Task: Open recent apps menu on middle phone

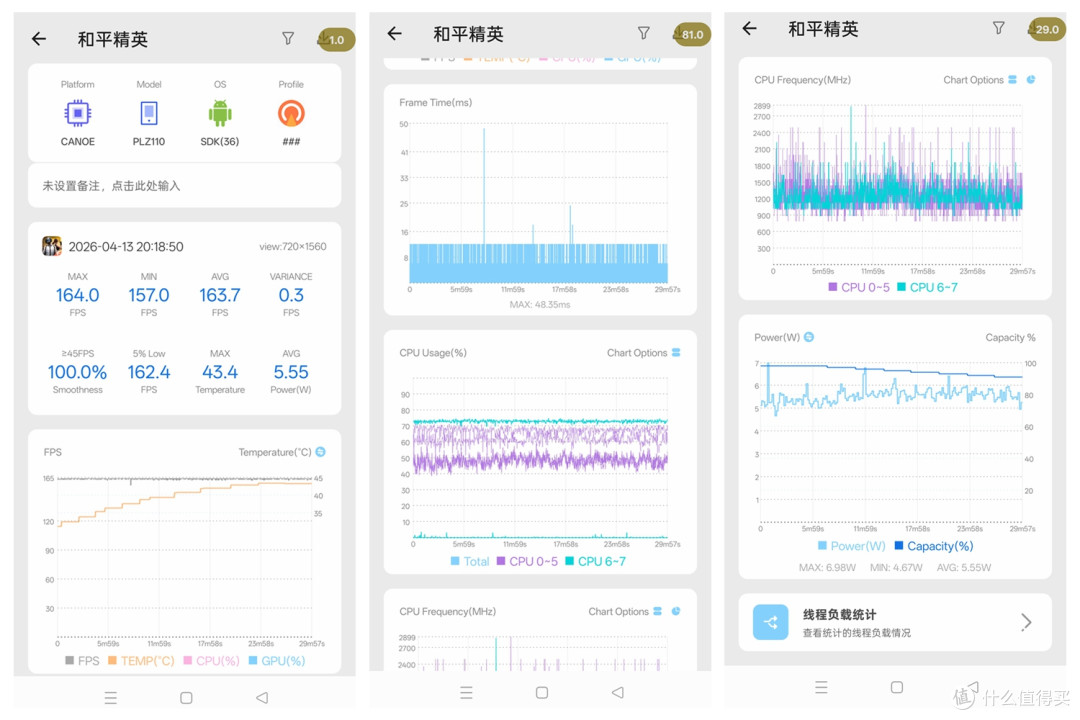Action: (x=466, y=692)
